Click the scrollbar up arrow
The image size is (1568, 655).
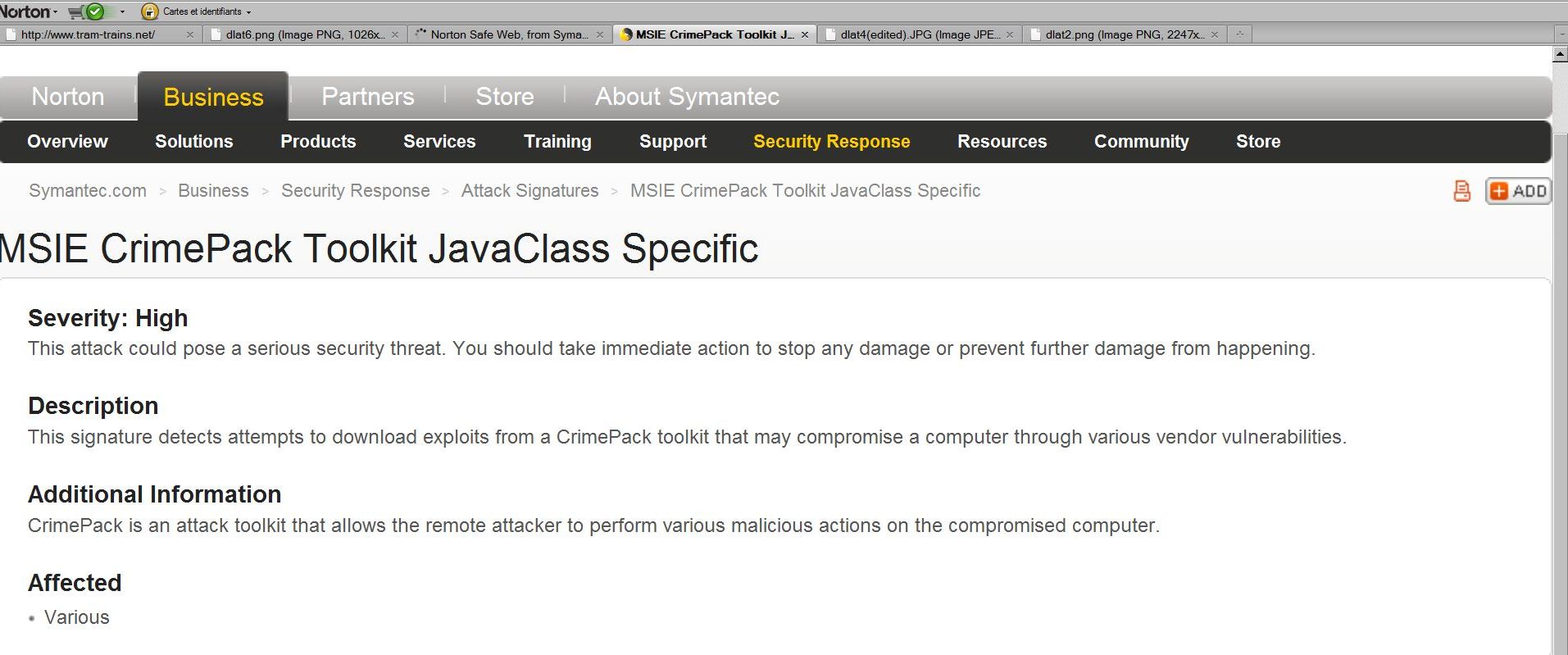(1560, 55)
